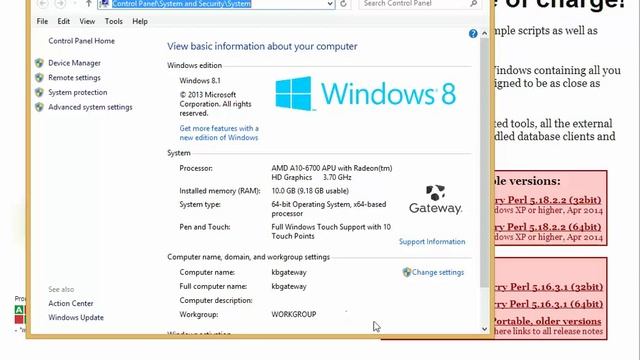Click the 2013 Microsoft Corporation copyright text
This screenshot has height=360, width=640.
point(216,104)
